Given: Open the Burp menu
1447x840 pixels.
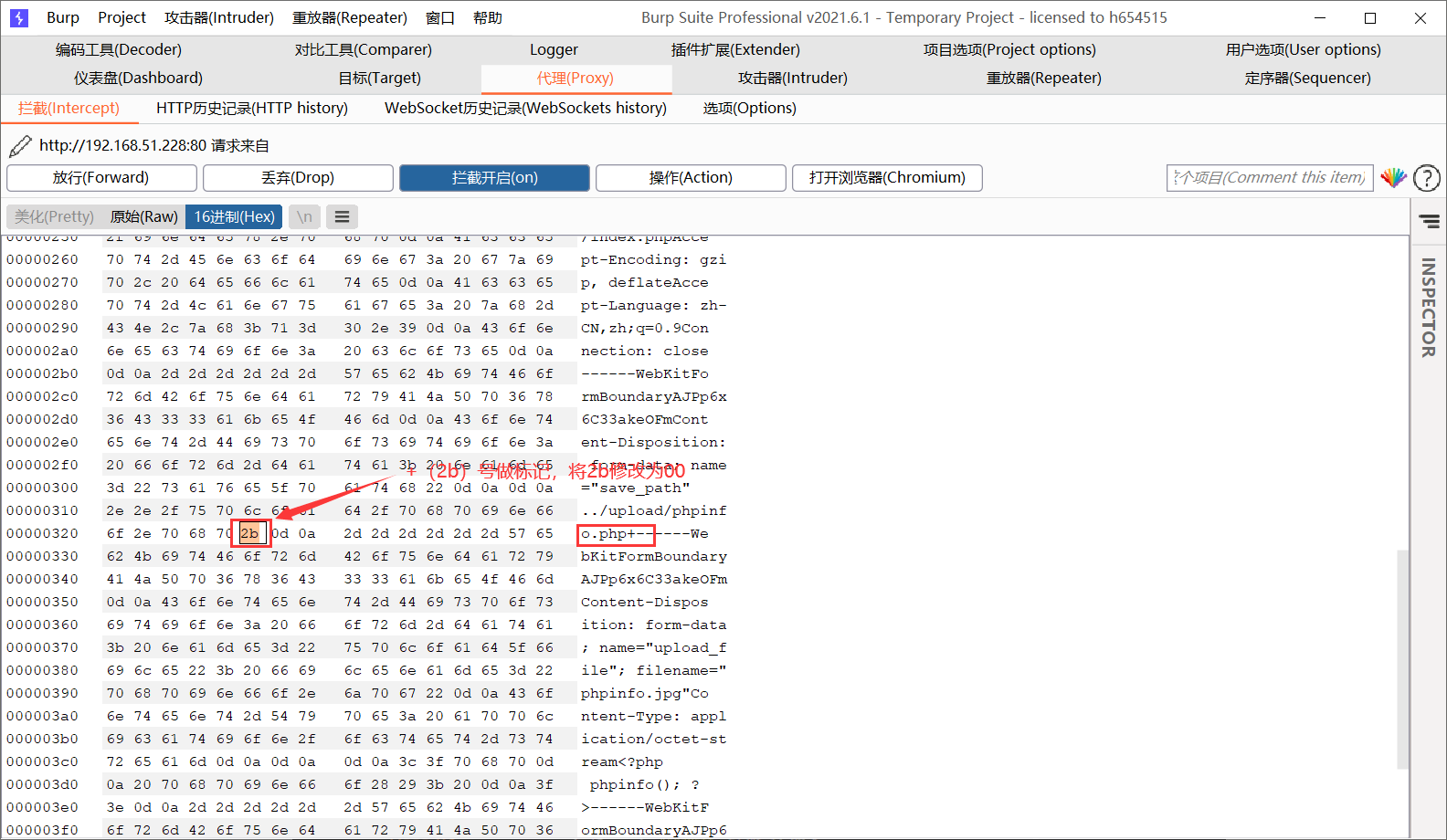Looking at the screenshot, I should point(63,17).
